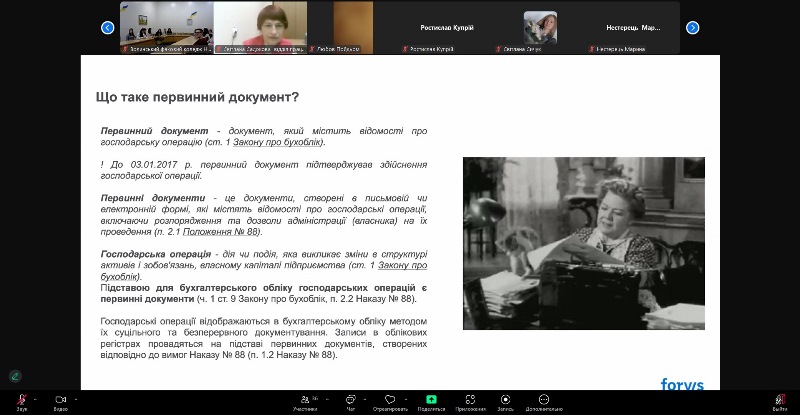Start recording with the Record button
Screen dimensions: 800x415
(505, 401)
